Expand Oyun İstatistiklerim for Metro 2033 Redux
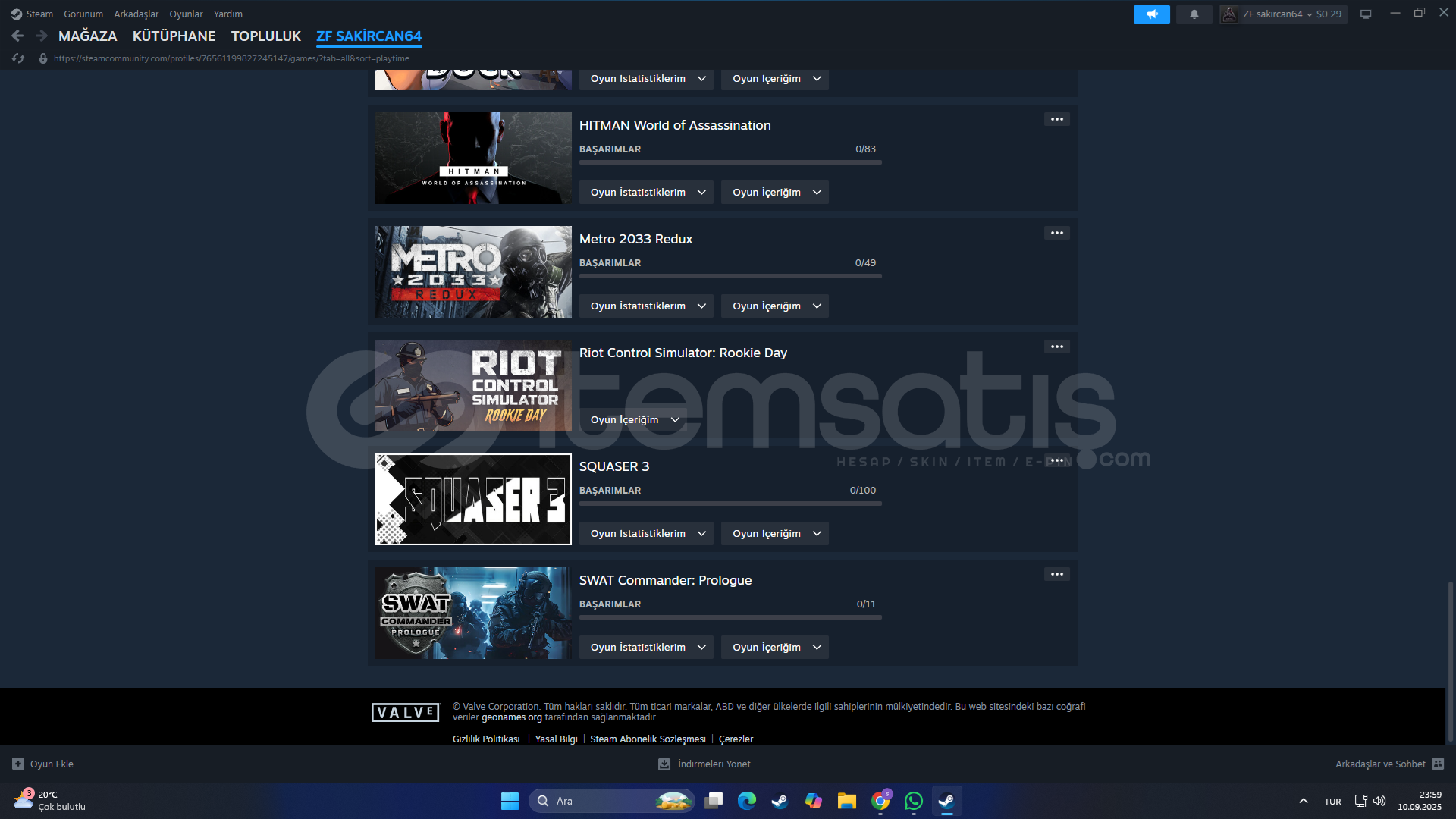 pyautogui.click(x=646, y=306)
